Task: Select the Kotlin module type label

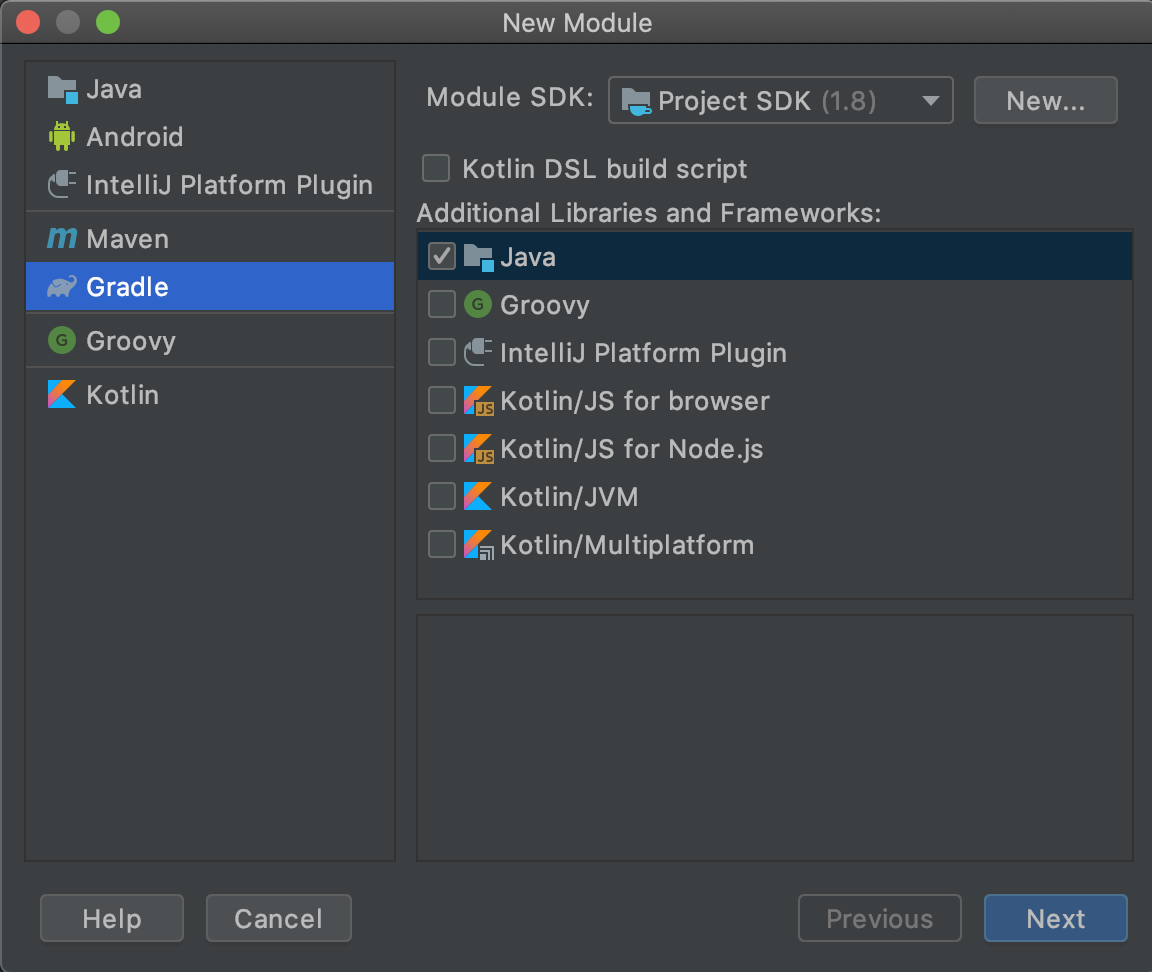Action: point(123,395)
